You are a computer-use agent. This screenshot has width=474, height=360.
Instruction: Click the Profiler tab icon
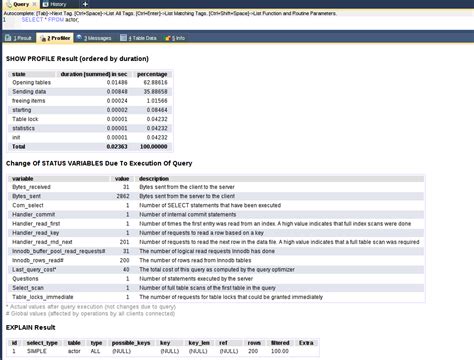(x=43, y=38)
